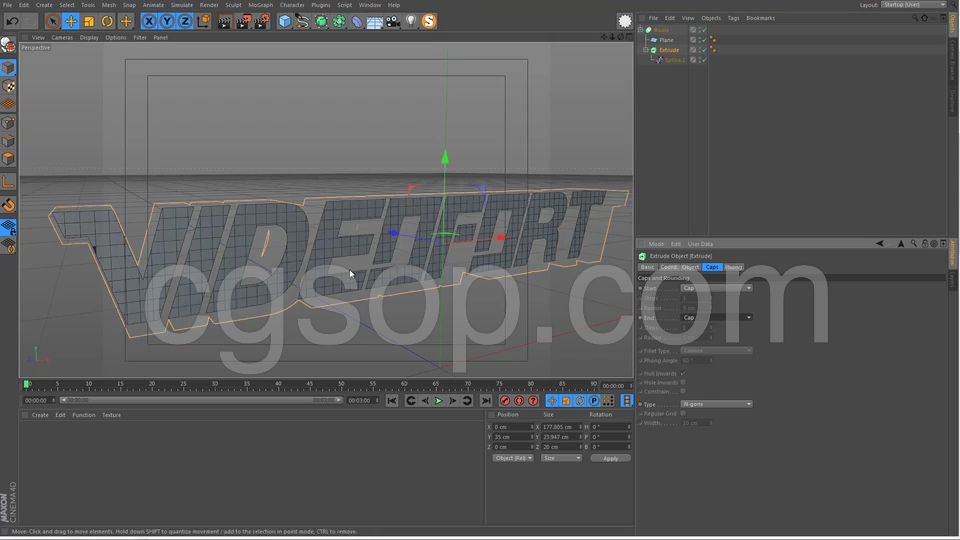
Task: Switch to the Phong tab
Action: (733, 267)
